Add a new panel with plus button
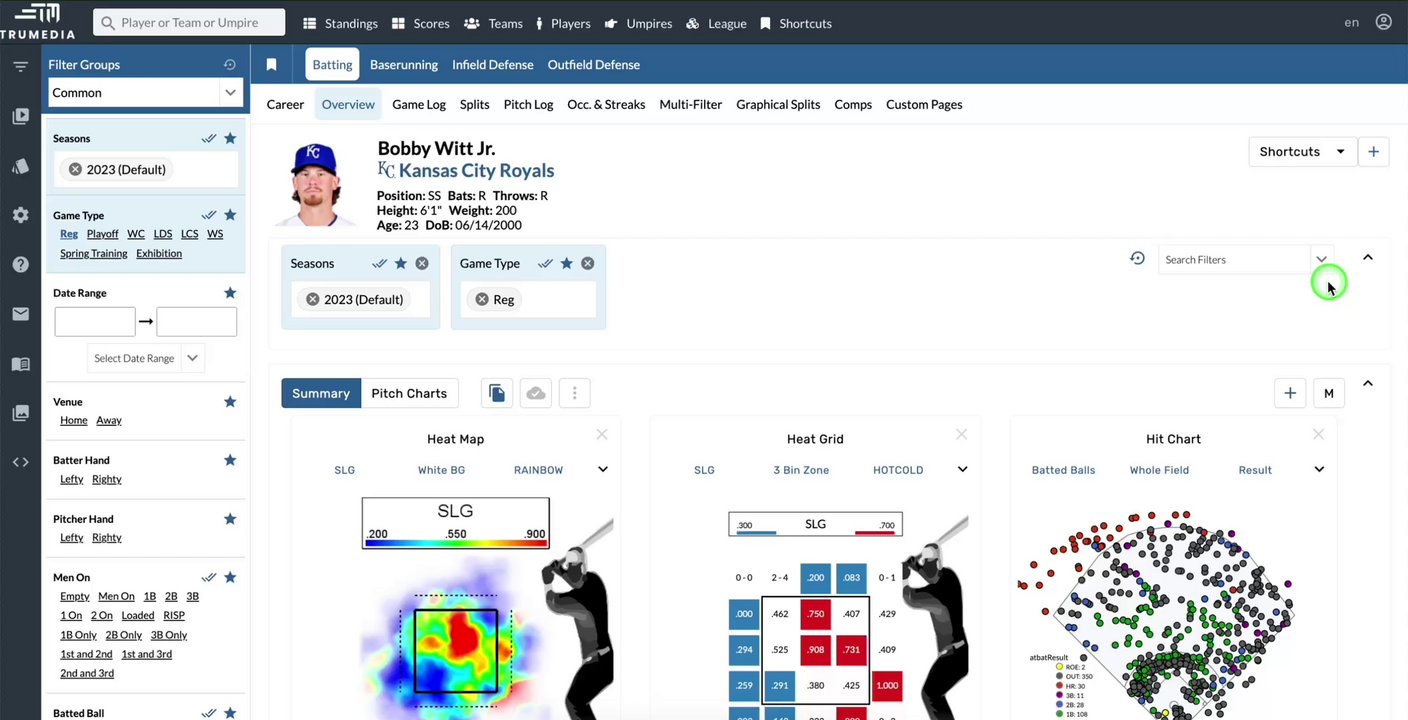The image size is (1408, 720). (1290, 393)
